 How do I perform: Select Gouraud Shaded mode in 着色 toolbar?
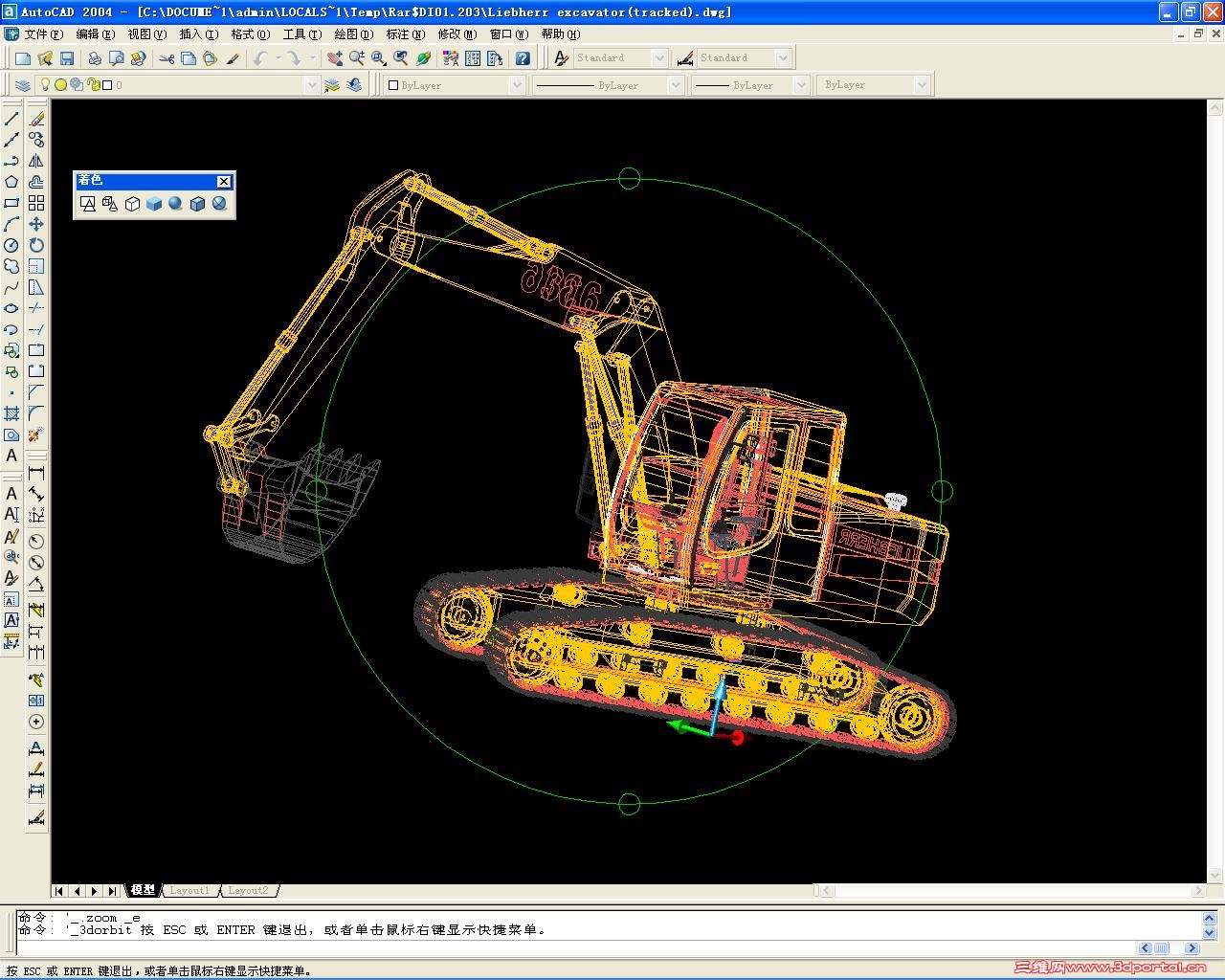(x=176, y=204)
